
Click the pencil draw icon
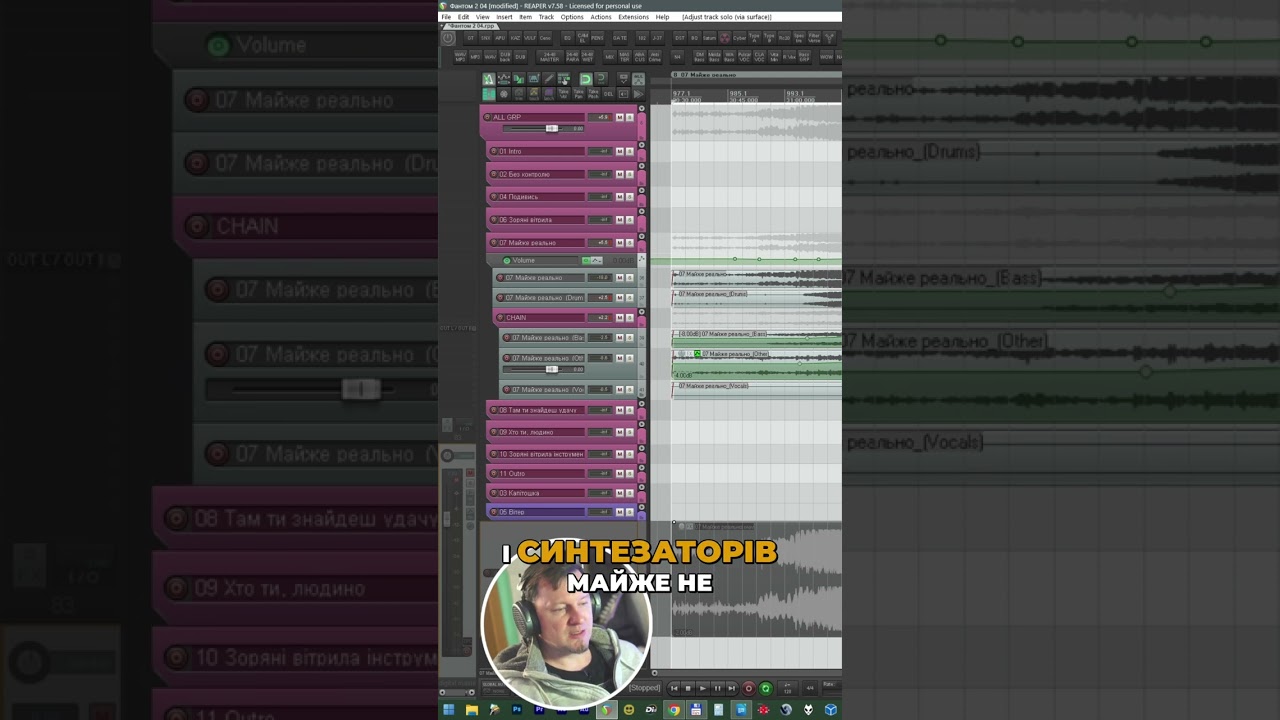pyautogui.click(x=548, y=79)
